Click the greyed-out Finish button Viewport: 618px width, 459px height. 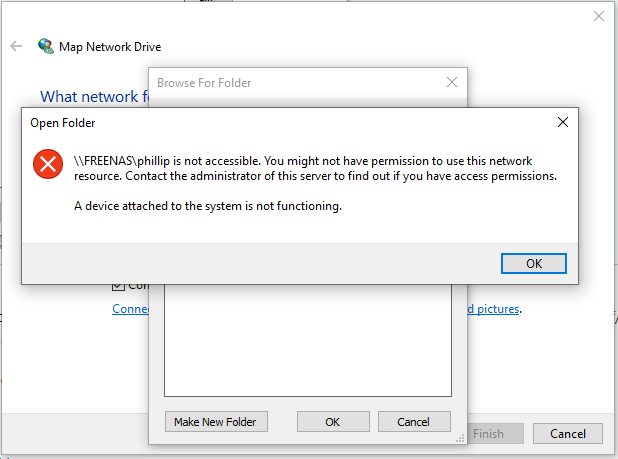coord(489,434)
